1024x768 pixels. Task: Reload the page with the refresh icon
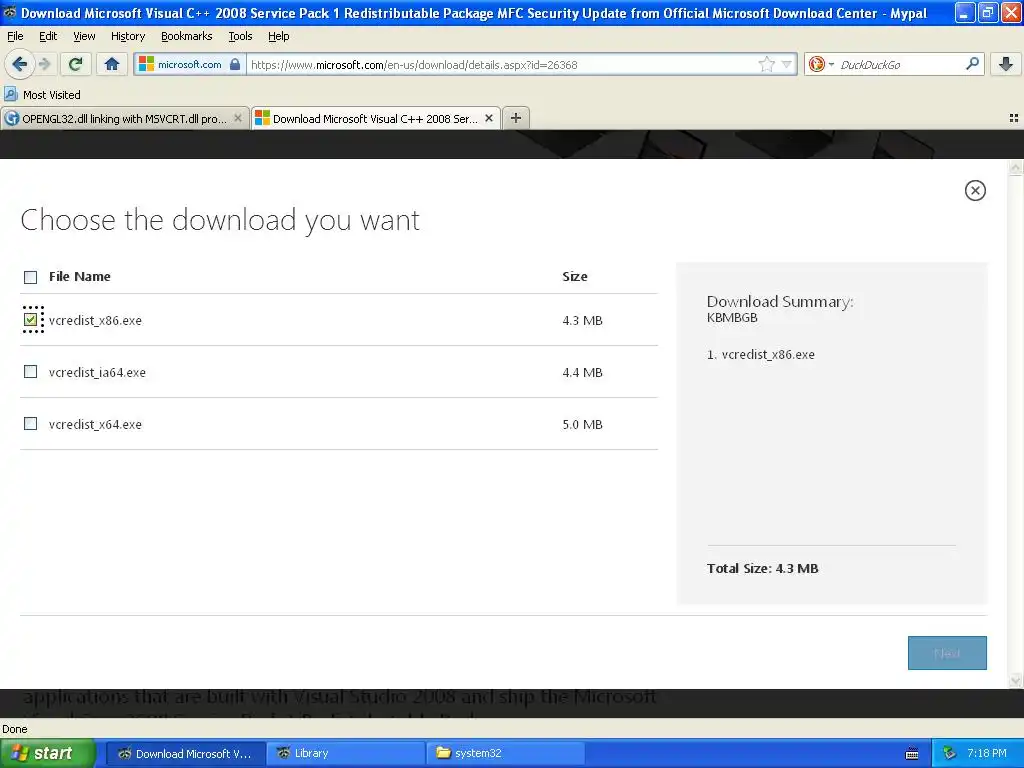coord(75,64)
